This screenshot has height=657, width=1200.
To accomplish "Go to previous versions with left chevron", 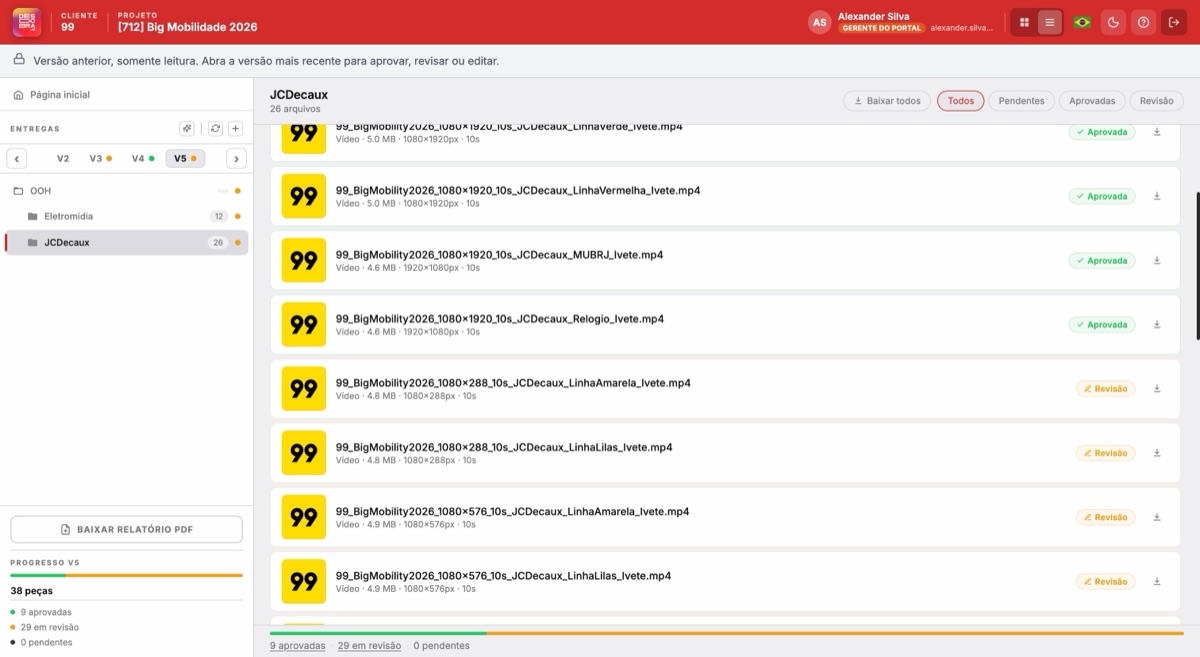I will [x=17, y=158].
